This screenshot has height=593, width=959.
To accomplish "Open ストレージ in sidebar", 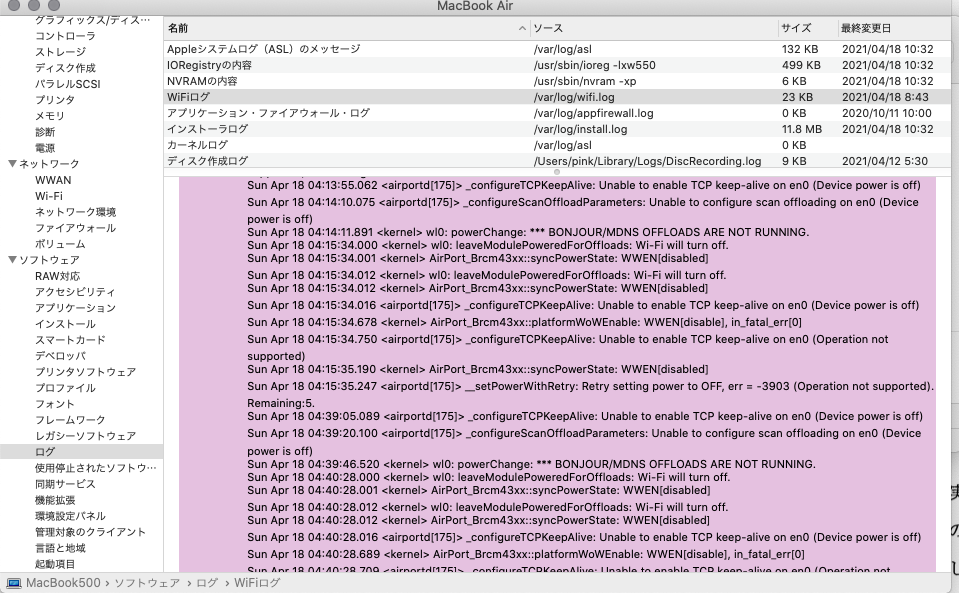I will 61,52.
